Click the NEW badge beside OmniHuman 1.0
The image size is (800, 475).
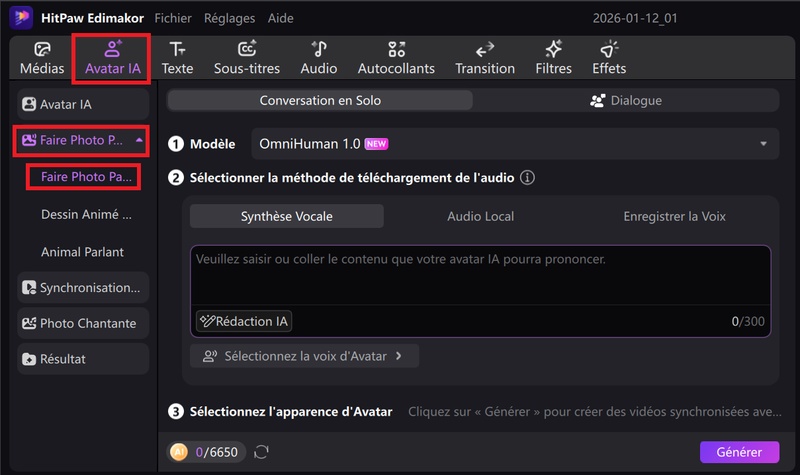pyautogui.click(x=376, y=144)
